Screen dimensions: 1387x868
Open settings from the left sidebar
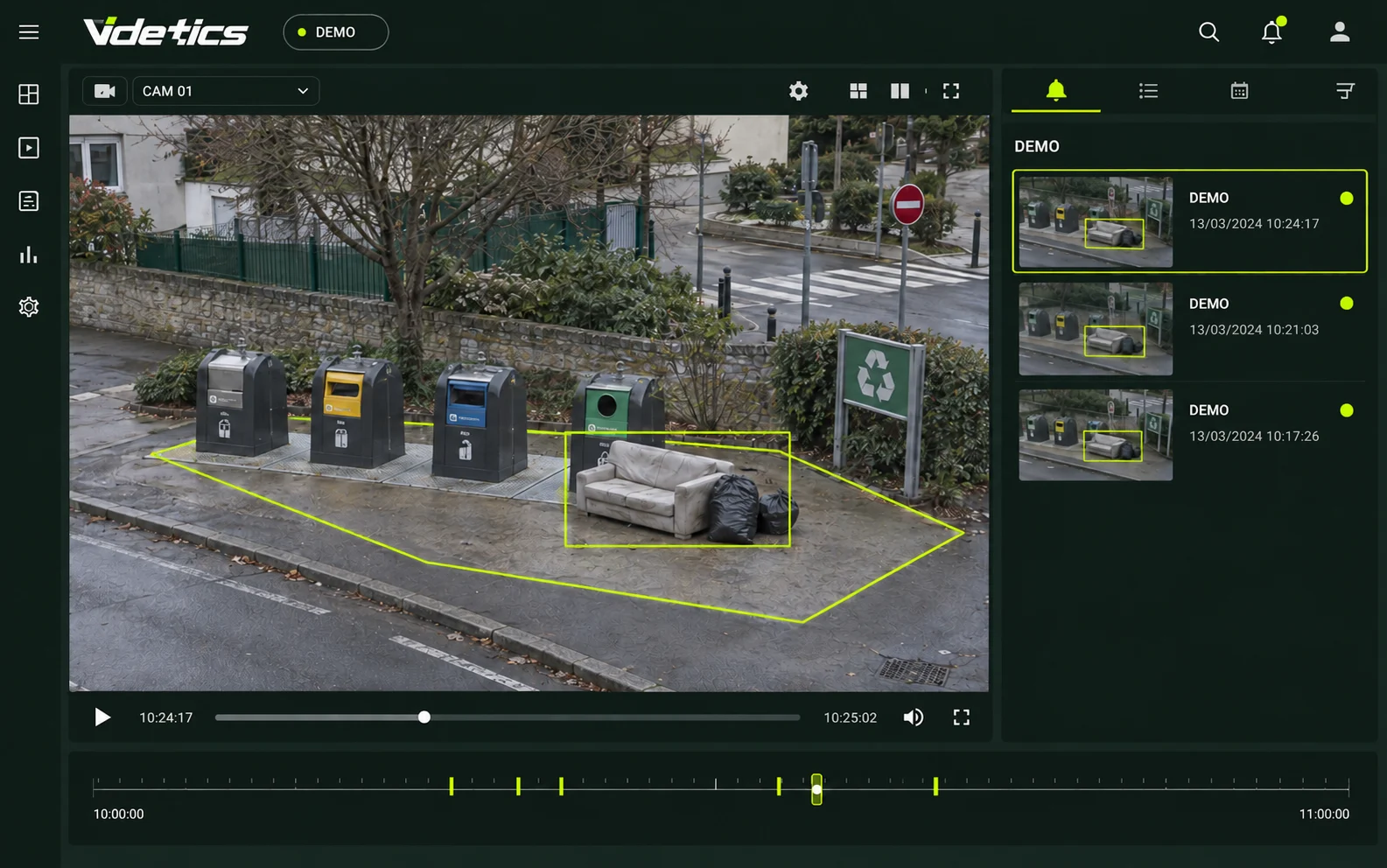tap(29, 307)
